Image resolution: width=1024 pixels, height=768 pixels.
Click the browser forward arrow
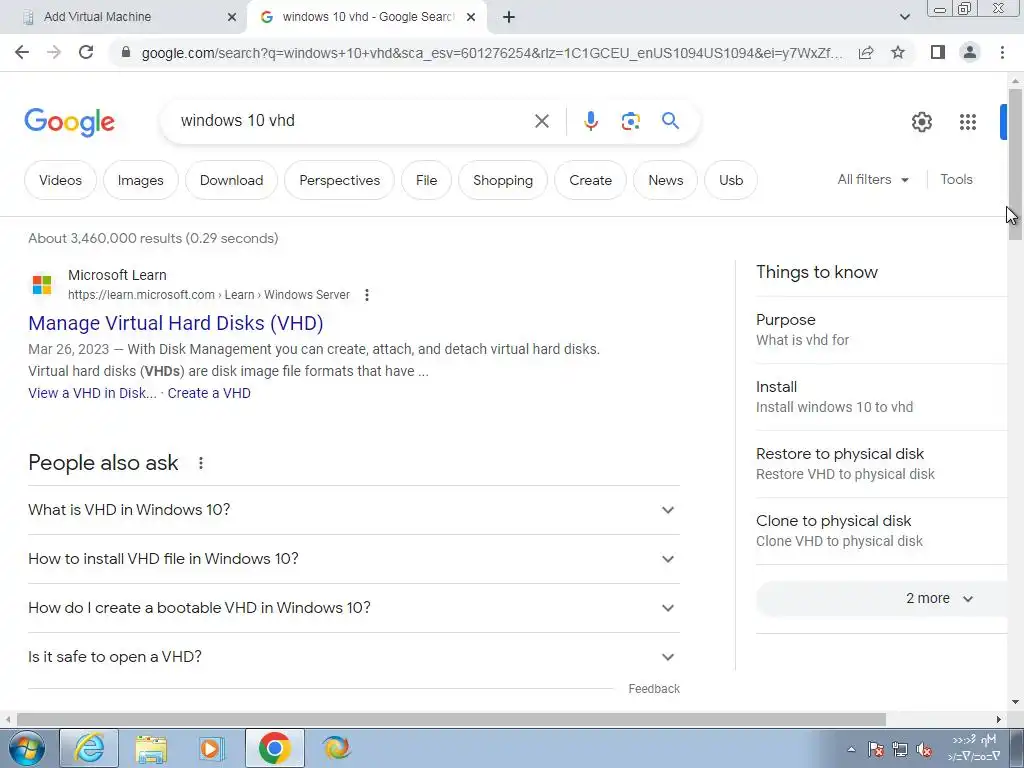[x=54, y=52]
